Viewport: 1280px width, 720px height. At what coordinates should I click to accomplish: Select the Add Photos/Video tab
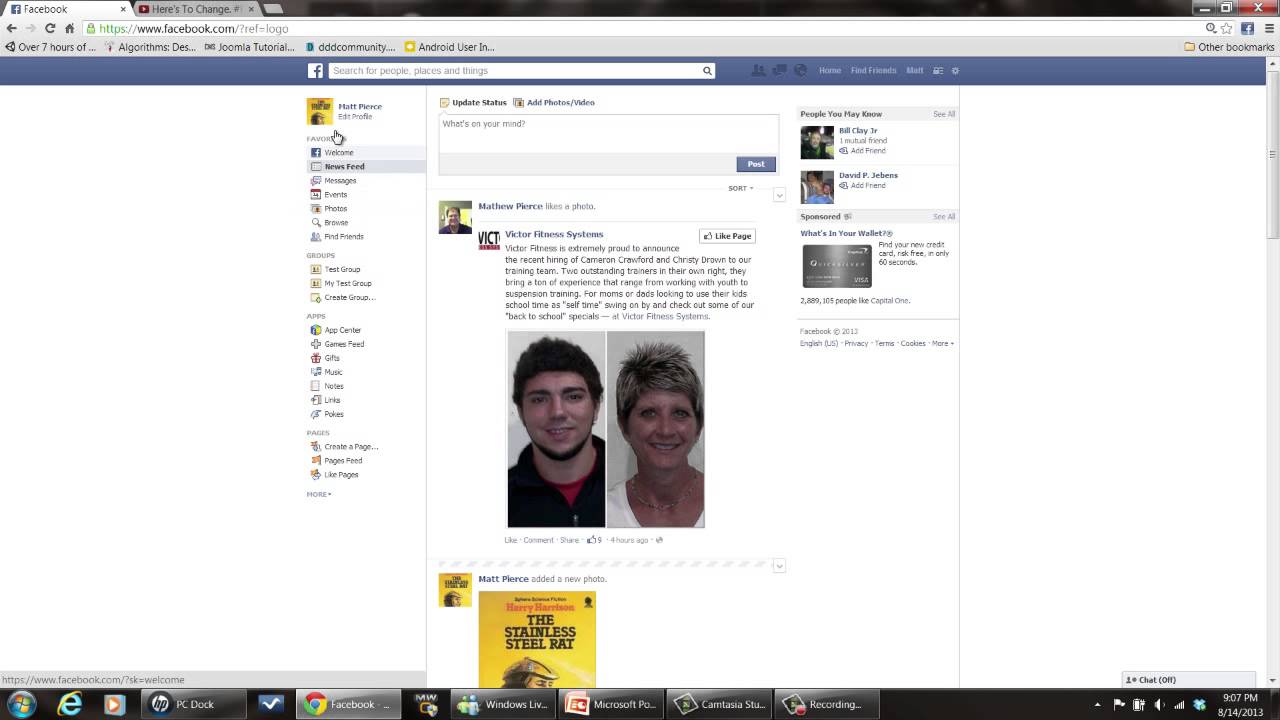pos(554,102)
